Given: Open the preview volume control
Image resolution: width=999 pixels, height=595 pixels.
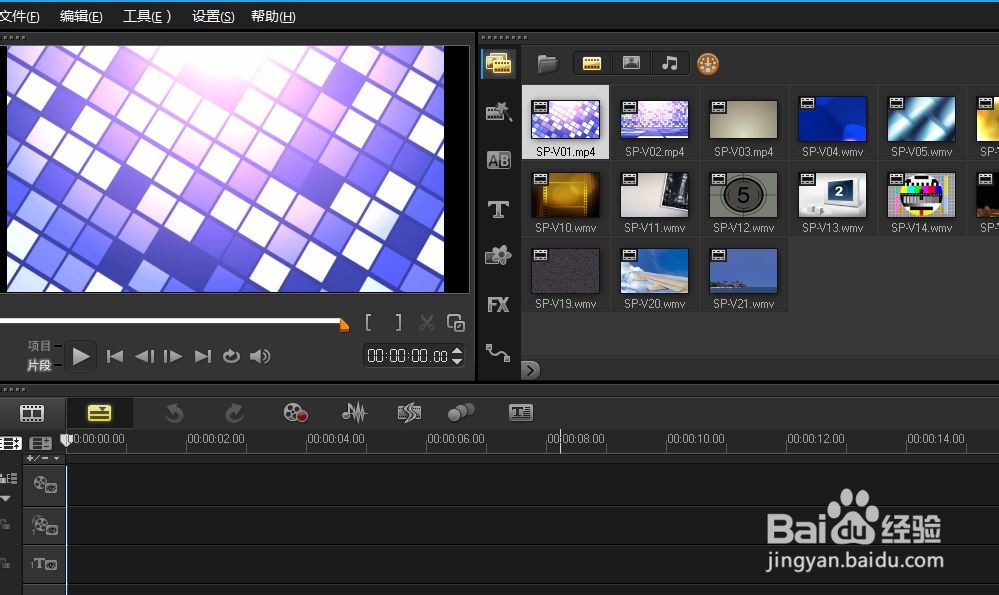Looking at the screenshot, I should (x=260, y=356).
